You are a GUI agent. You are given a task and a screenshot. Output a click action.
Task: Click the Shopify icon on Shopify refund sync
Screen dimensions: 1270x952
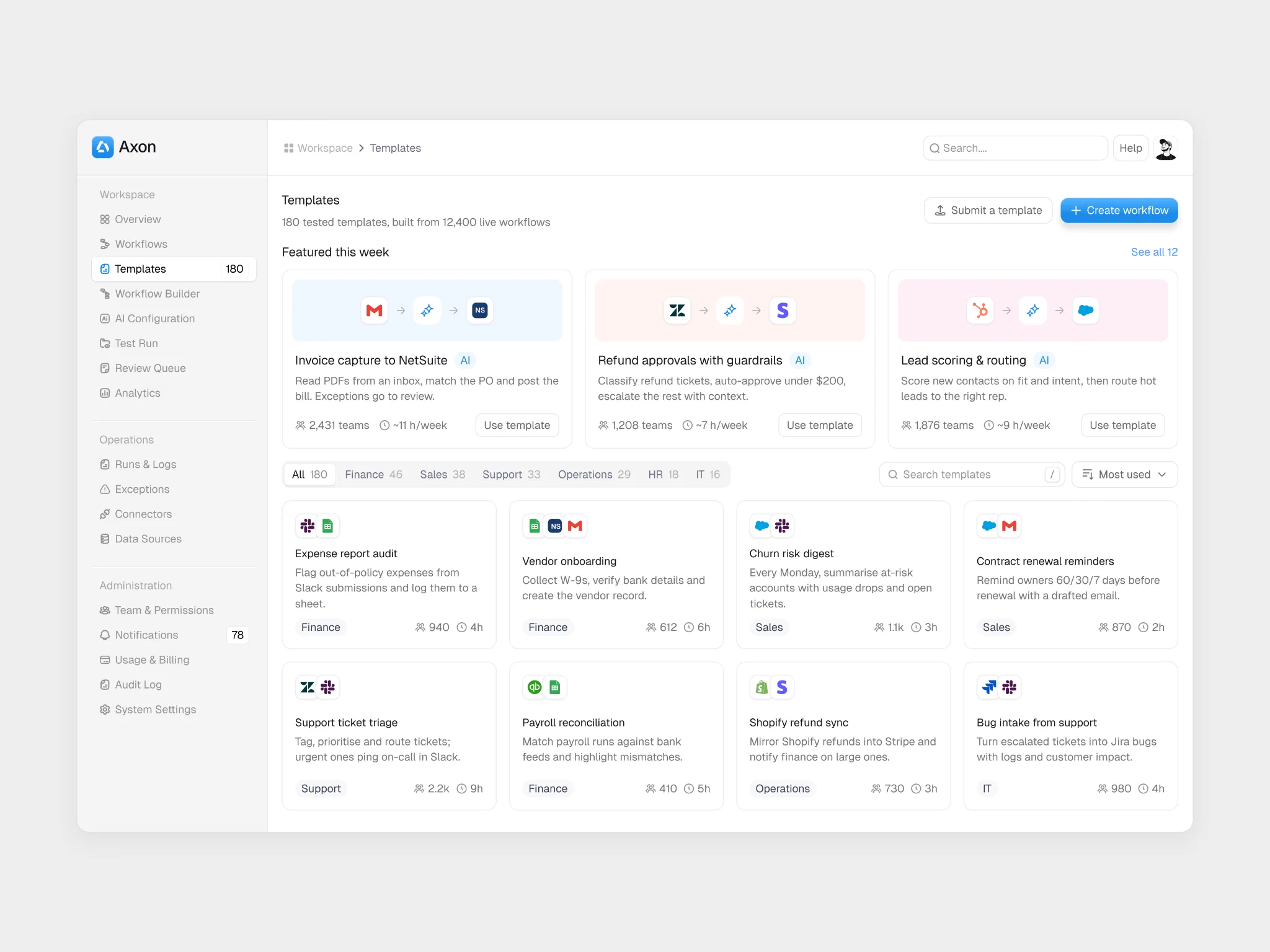(x=762, y=687)
